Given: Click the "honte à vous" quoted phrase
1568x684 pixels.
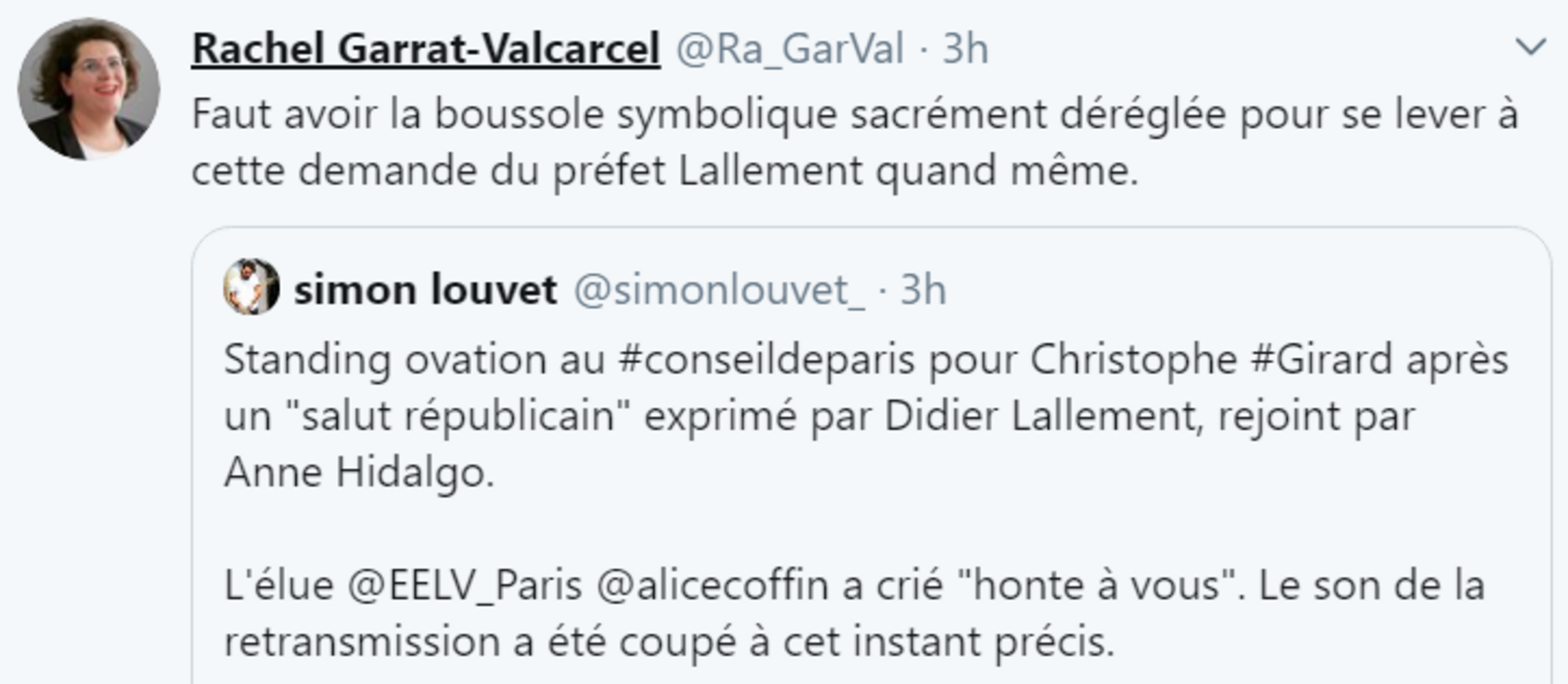Looking at the screenshot, I should [1096, 586].
